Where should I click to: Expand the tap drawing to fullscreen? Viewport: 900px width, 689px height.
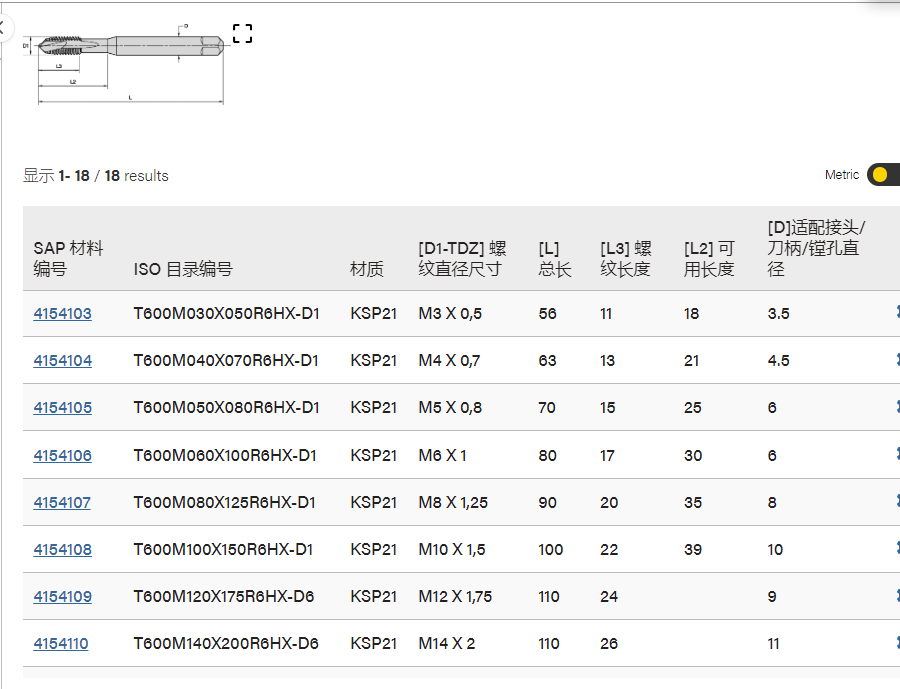(x=242, y=34)
